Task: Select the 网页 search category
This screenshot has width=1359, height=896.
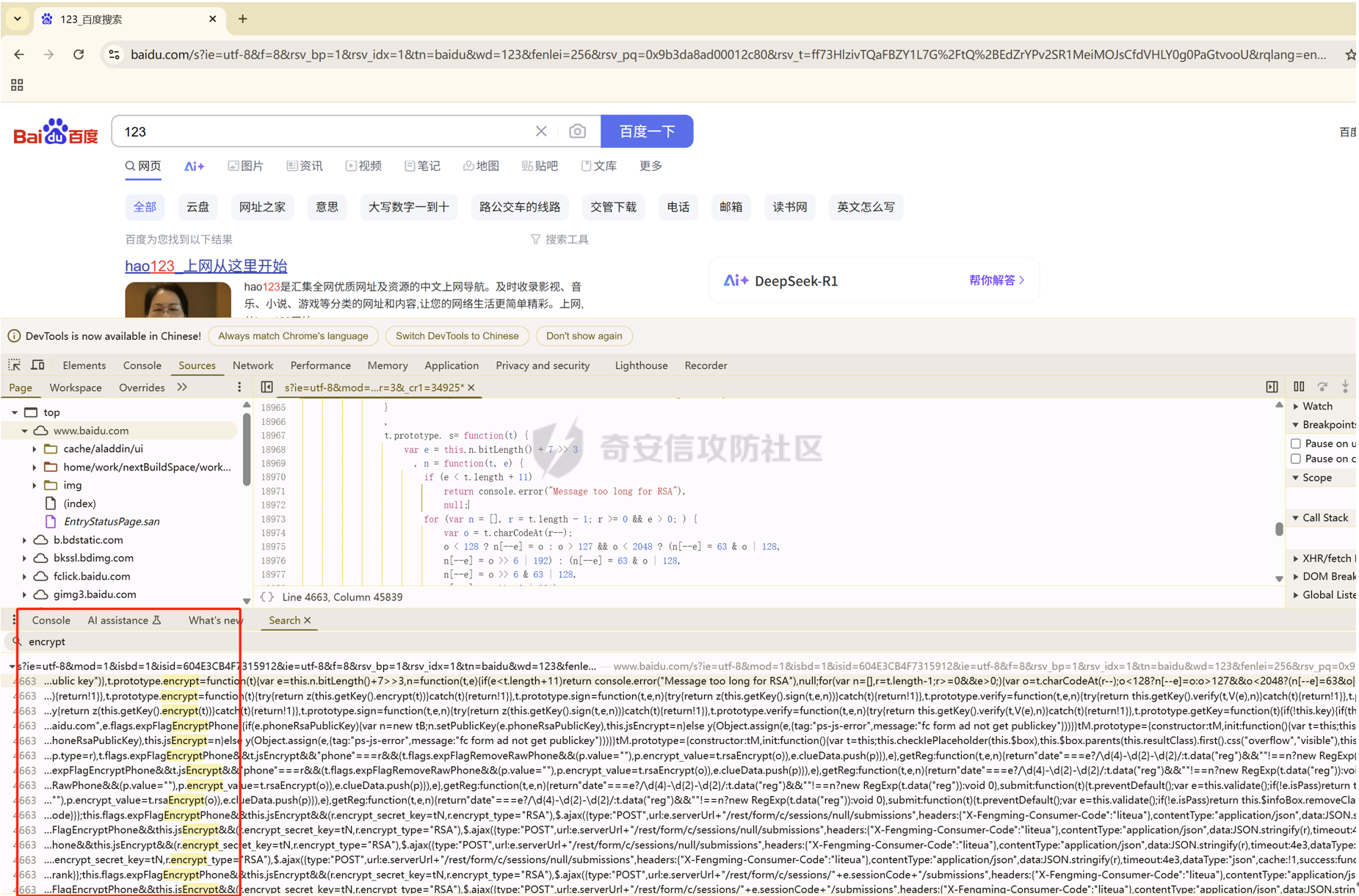Action: tap(143, 166)
